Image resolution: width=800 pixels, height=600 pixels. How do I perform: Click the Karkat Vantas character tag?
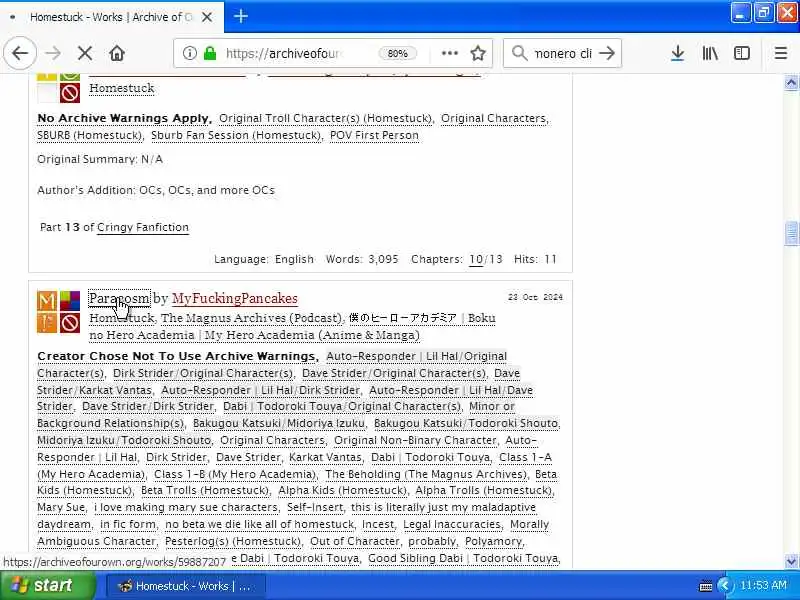click(326, 458)
